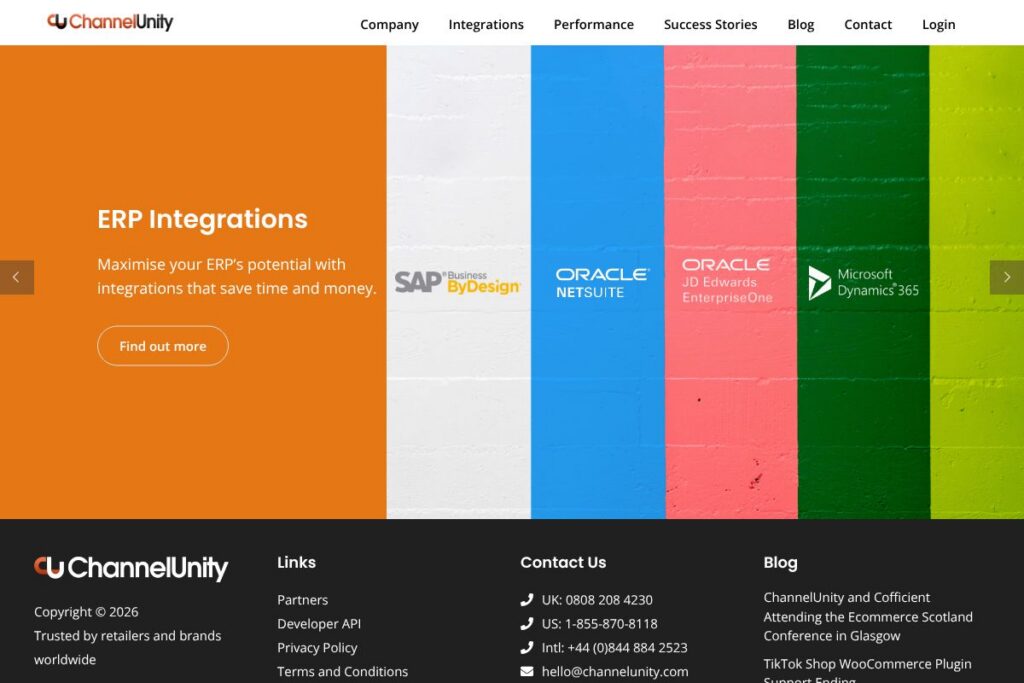
Task: Go to the previous slide arrow
Action: 16,277
